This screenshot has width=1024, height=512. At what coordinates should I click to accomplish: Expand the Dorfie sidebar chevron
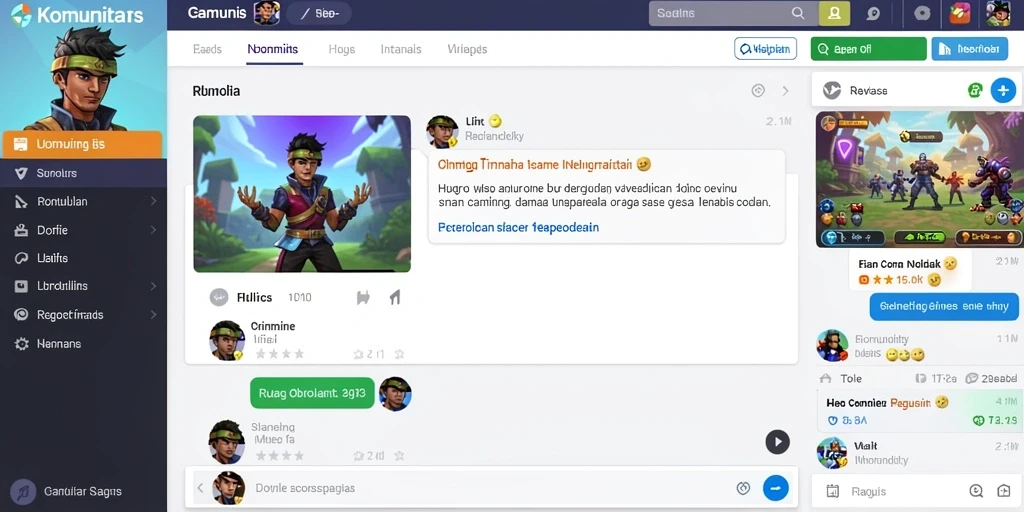tap(153, 230)
